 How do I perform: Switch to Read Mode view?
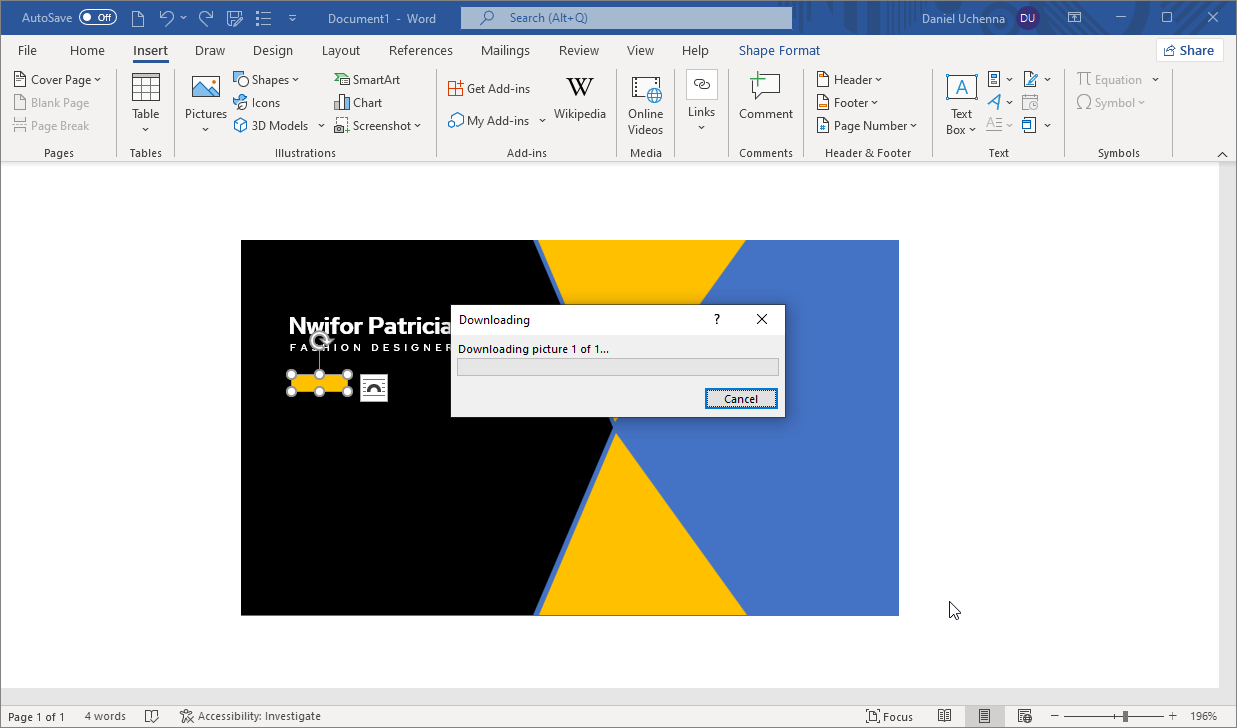944,716
